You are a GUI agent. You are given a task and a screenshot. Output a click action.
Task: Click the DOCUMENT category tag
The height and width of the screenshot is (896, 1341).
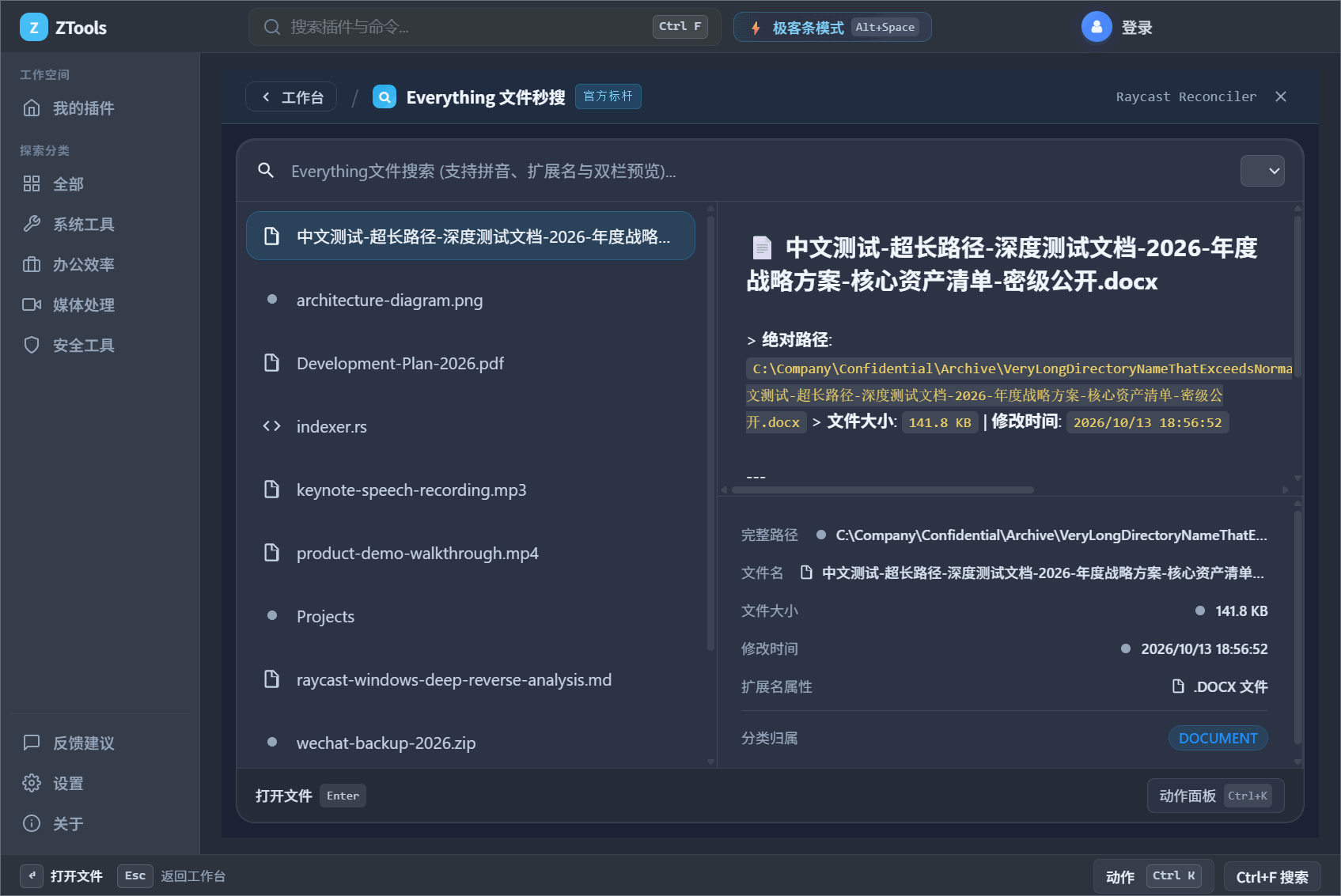pos(1218,738)
